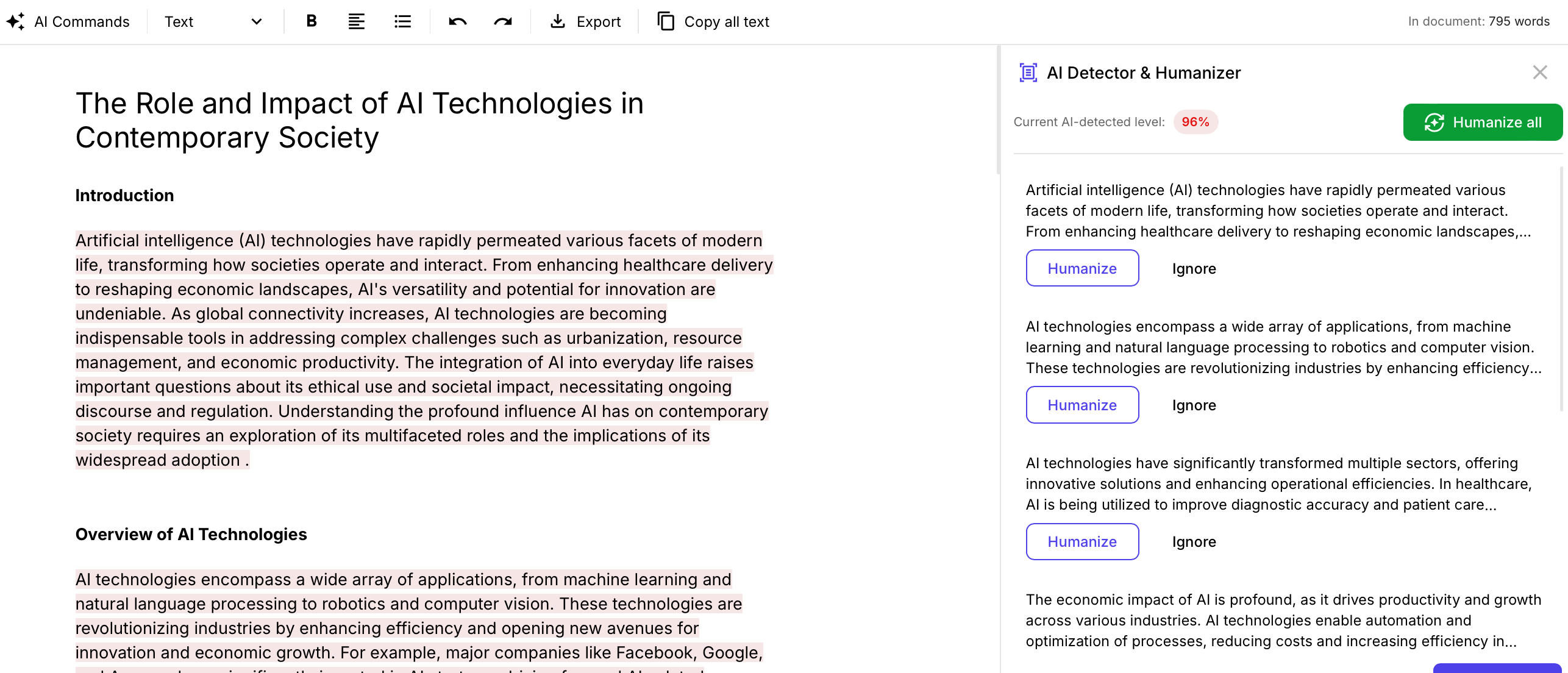The height and width of the screenshot is (673, 1568).
Task: Redo the last action
Action: tap(503, 22)
